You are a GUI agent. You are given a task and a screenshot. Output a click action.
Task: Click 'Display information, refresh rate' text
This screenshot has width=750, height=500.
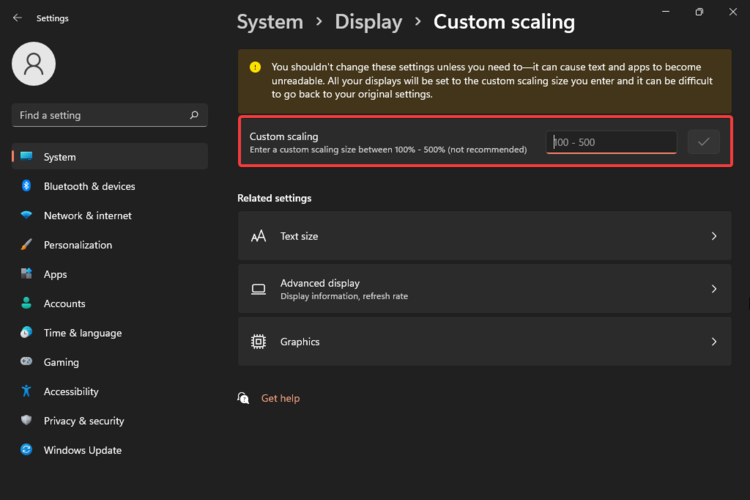[344, 296]
